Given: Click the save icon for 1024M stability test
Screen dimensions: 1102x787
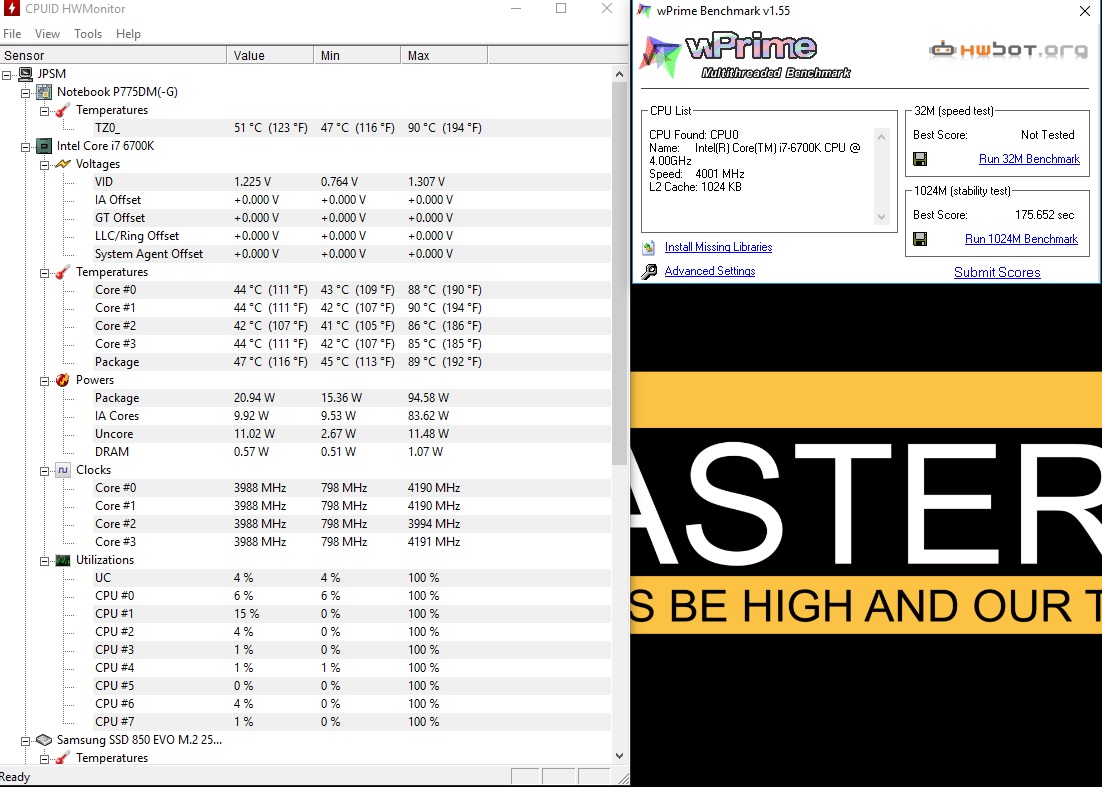Looking at the screenshot, I should [x=919, y=239].
